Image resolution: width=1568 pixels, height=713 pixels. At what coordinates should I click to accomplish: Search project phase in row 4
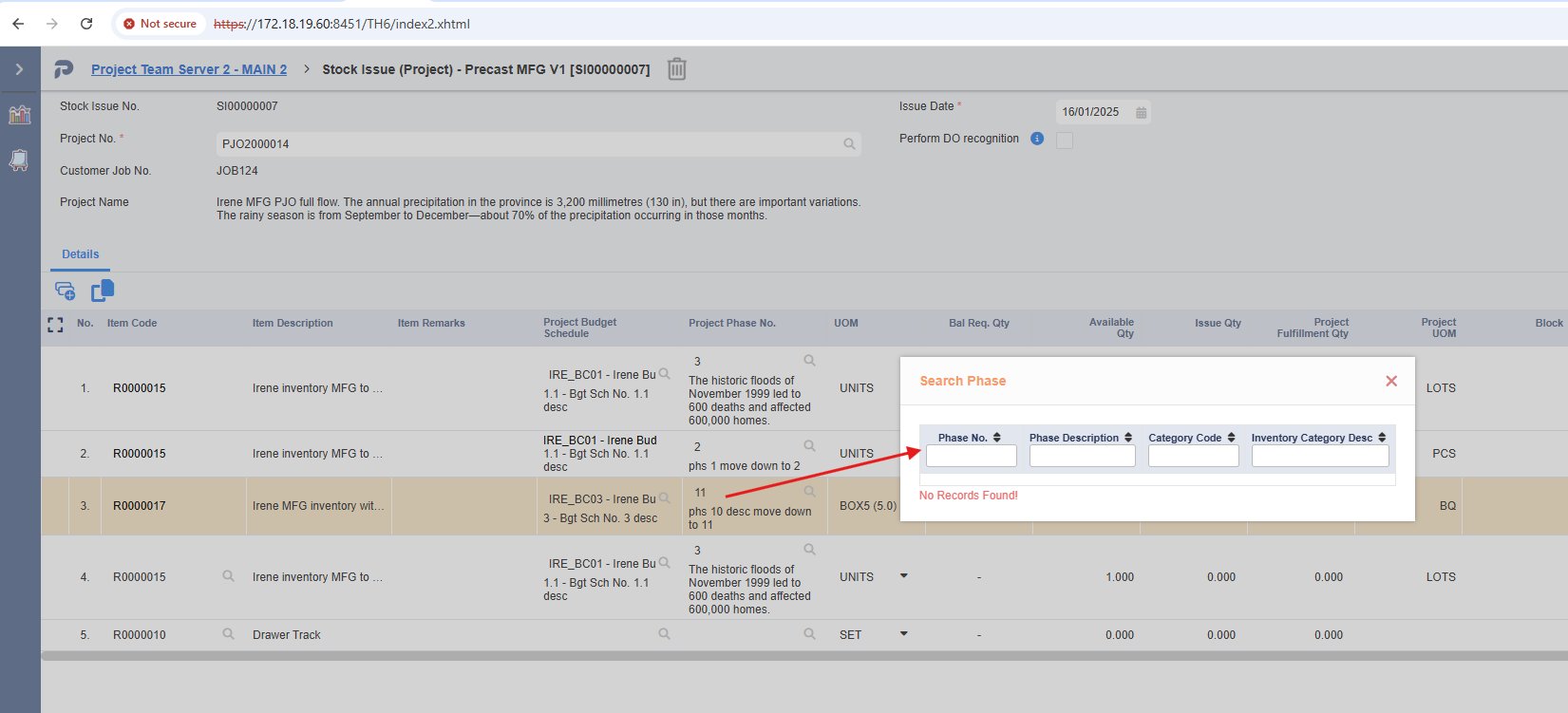(810, 549)
